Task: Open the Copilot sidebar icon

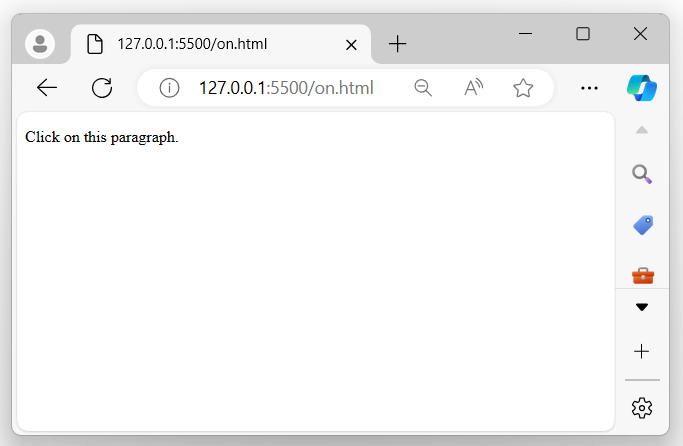Action: pyautogui.click(x=642, y=88)
